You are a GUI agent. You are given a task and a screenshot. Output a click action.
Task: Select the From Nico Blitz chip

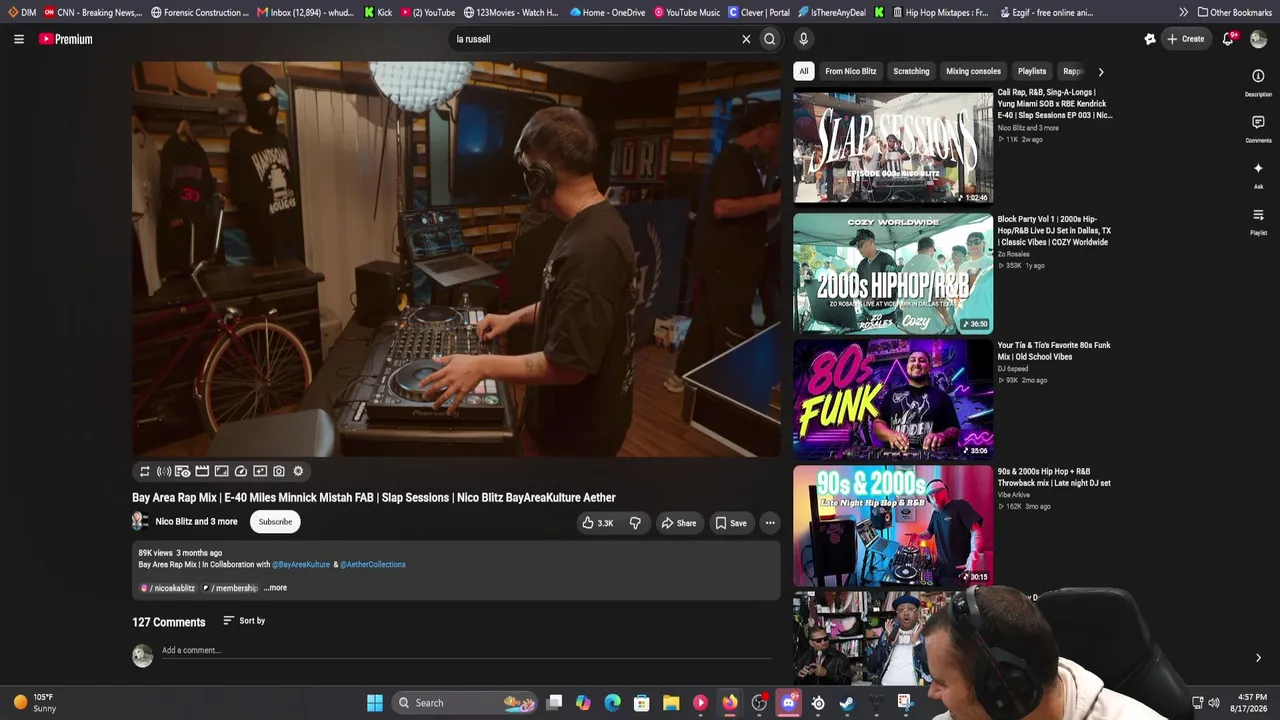pos(851,71)
